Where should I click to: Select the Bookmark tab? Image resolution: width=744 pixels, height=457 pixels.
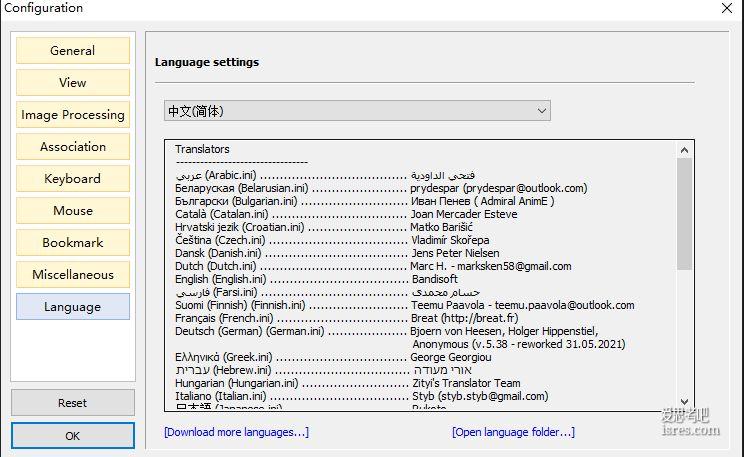(73, 242)
